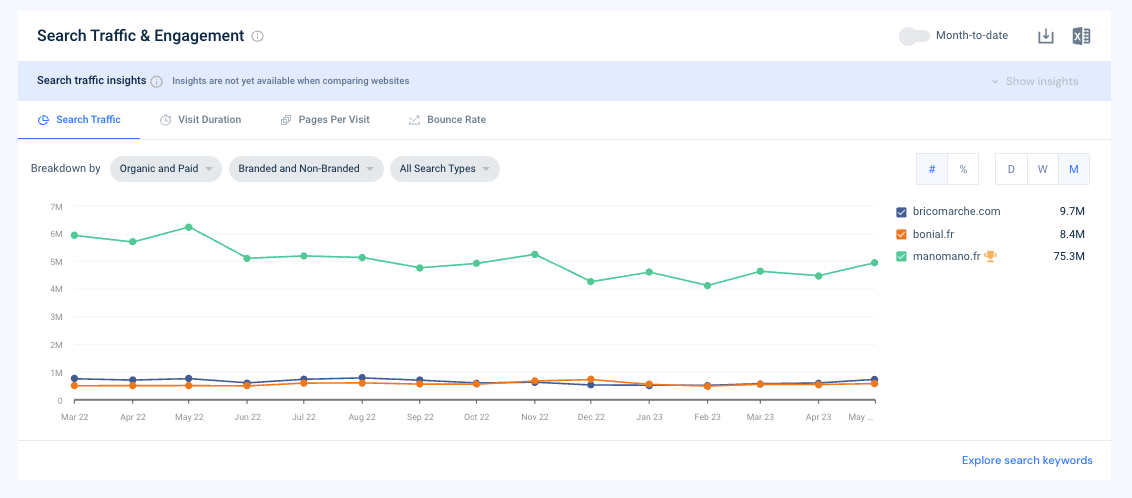Open the All Search Types dropdown

point(445,169)
